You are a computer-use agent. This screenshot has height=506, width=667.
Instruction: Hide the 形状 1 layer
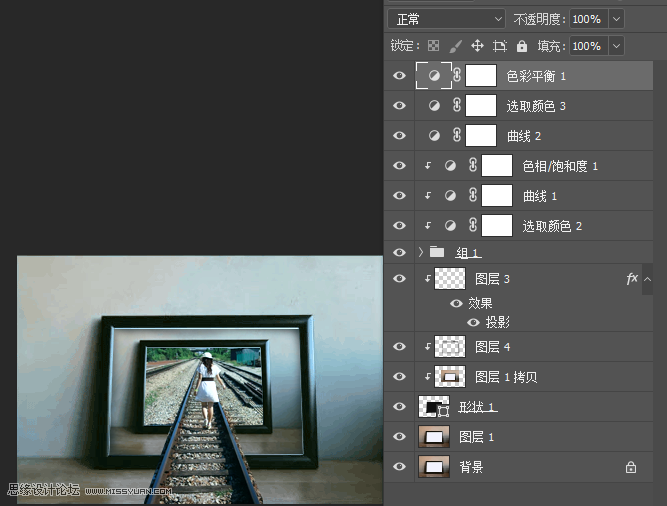(399, 407)
